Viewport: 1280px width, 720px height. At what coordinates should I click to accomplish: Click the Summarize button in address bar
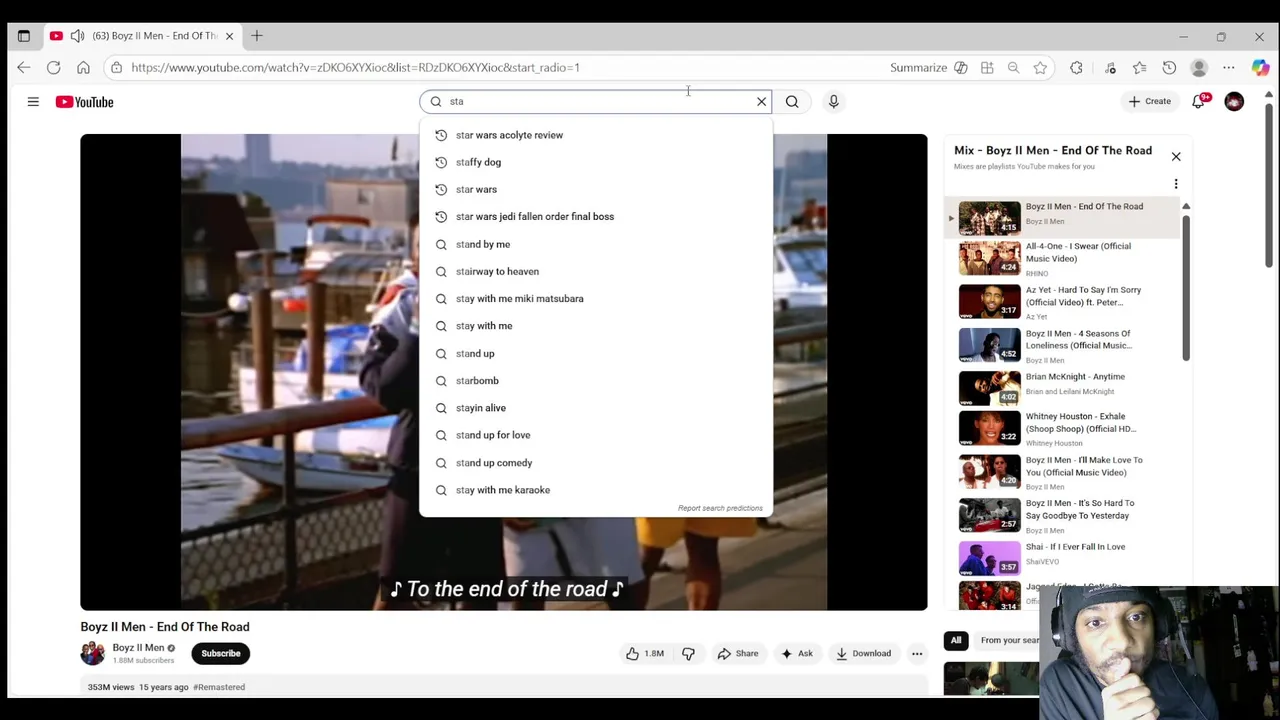point(929,68)
